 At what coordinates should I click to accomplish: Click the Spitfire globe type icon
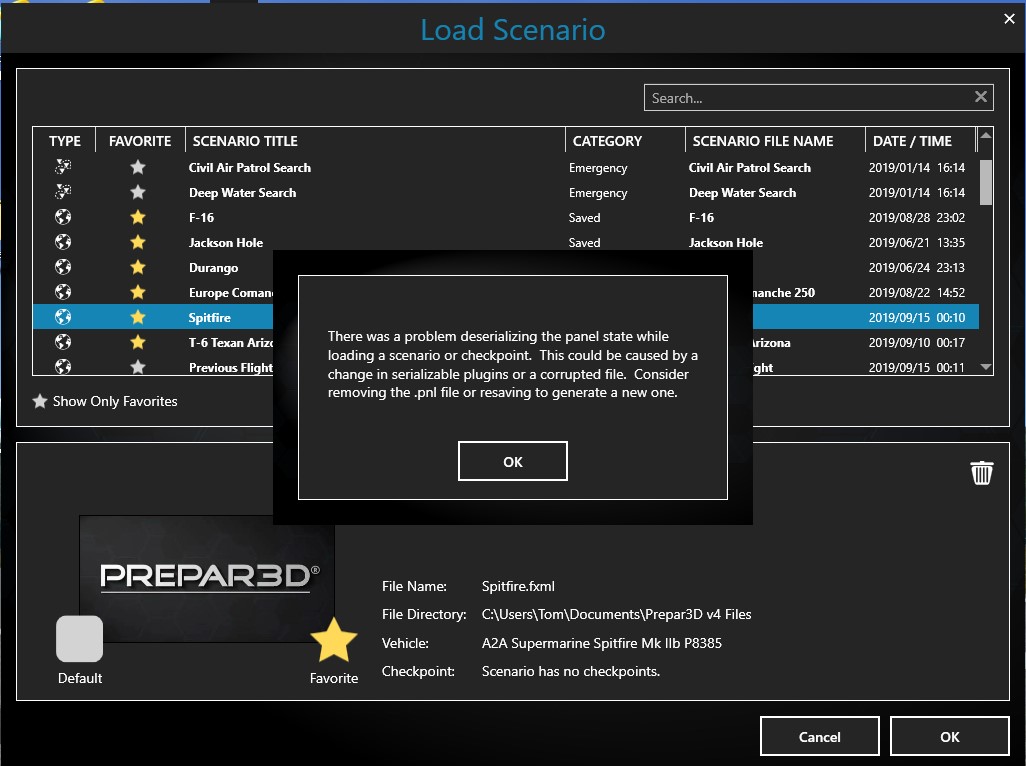(63, 317)
